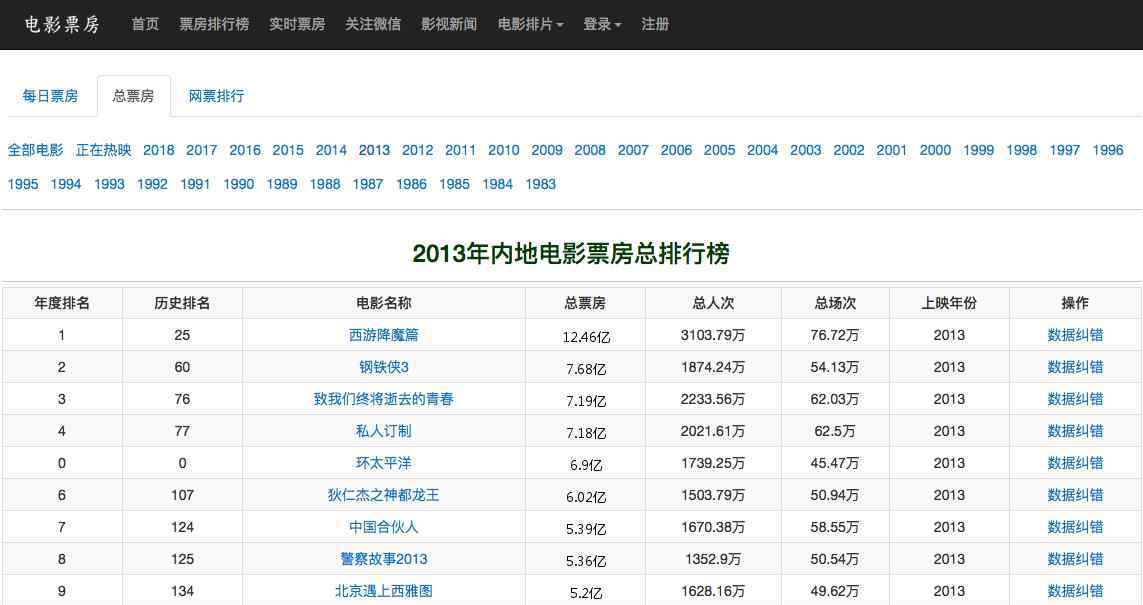This screenshot has height=605, width=1143.
Task: Select the 总票房 tab
Action: coord(133,96)
